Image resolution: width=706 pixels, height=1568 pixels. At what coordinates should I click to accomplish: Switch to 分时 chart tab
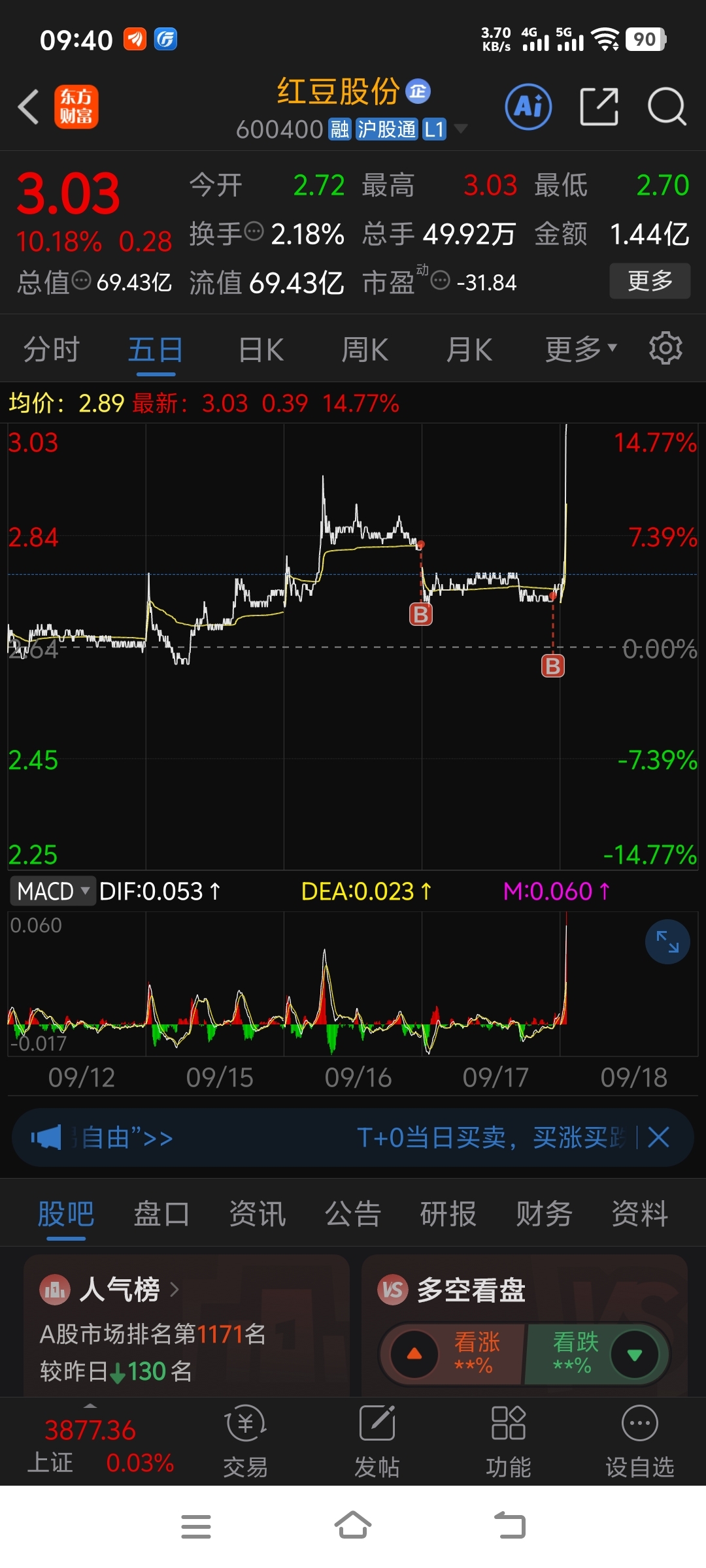(x=52, y=350)
